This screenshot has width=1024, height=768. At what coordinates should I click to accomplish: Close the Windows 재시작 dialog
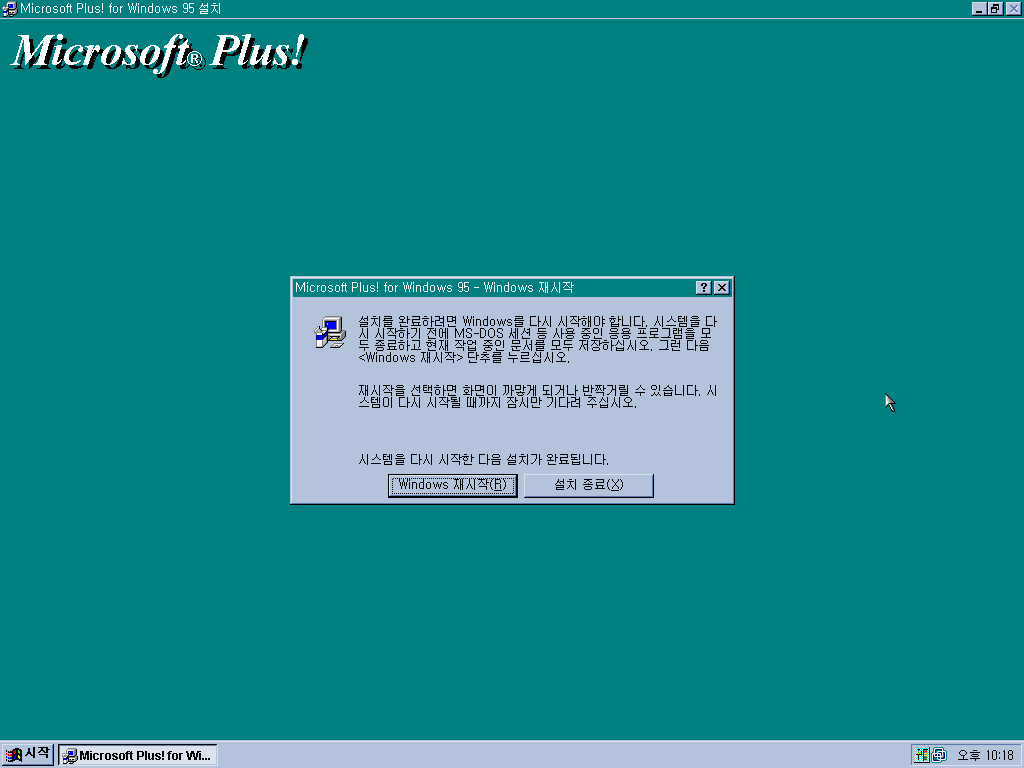[x=722, y=288]
